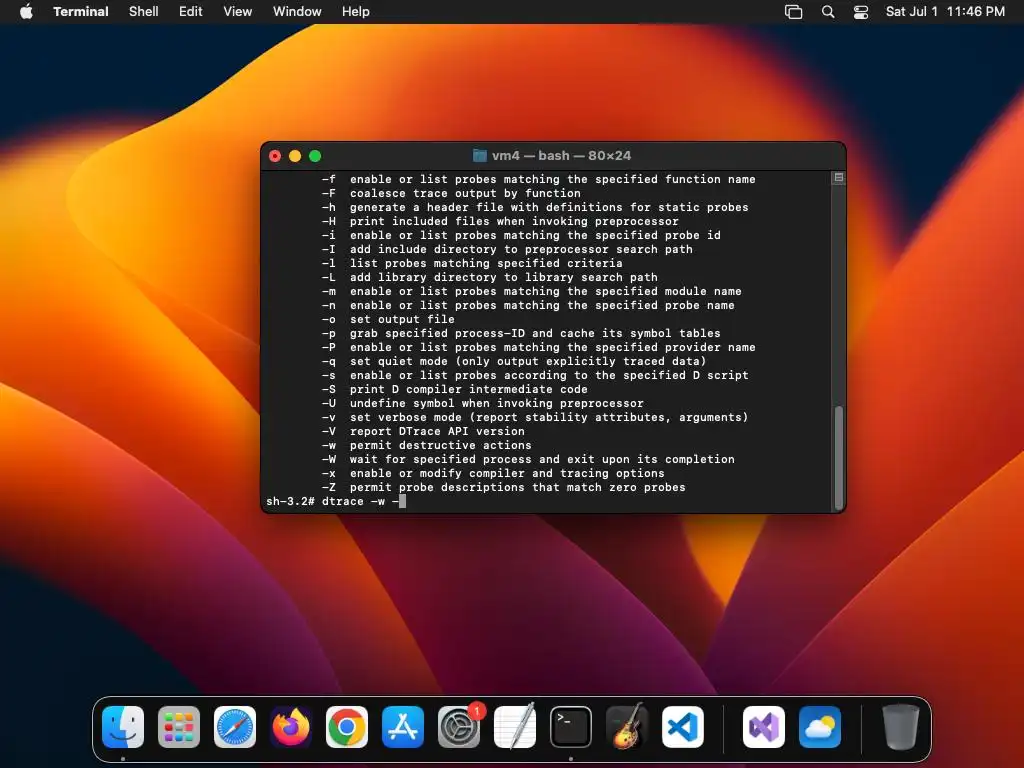Launch Google Chrome from the dock
This screenshot has height=768, width=1024.
tap(347, 727)
